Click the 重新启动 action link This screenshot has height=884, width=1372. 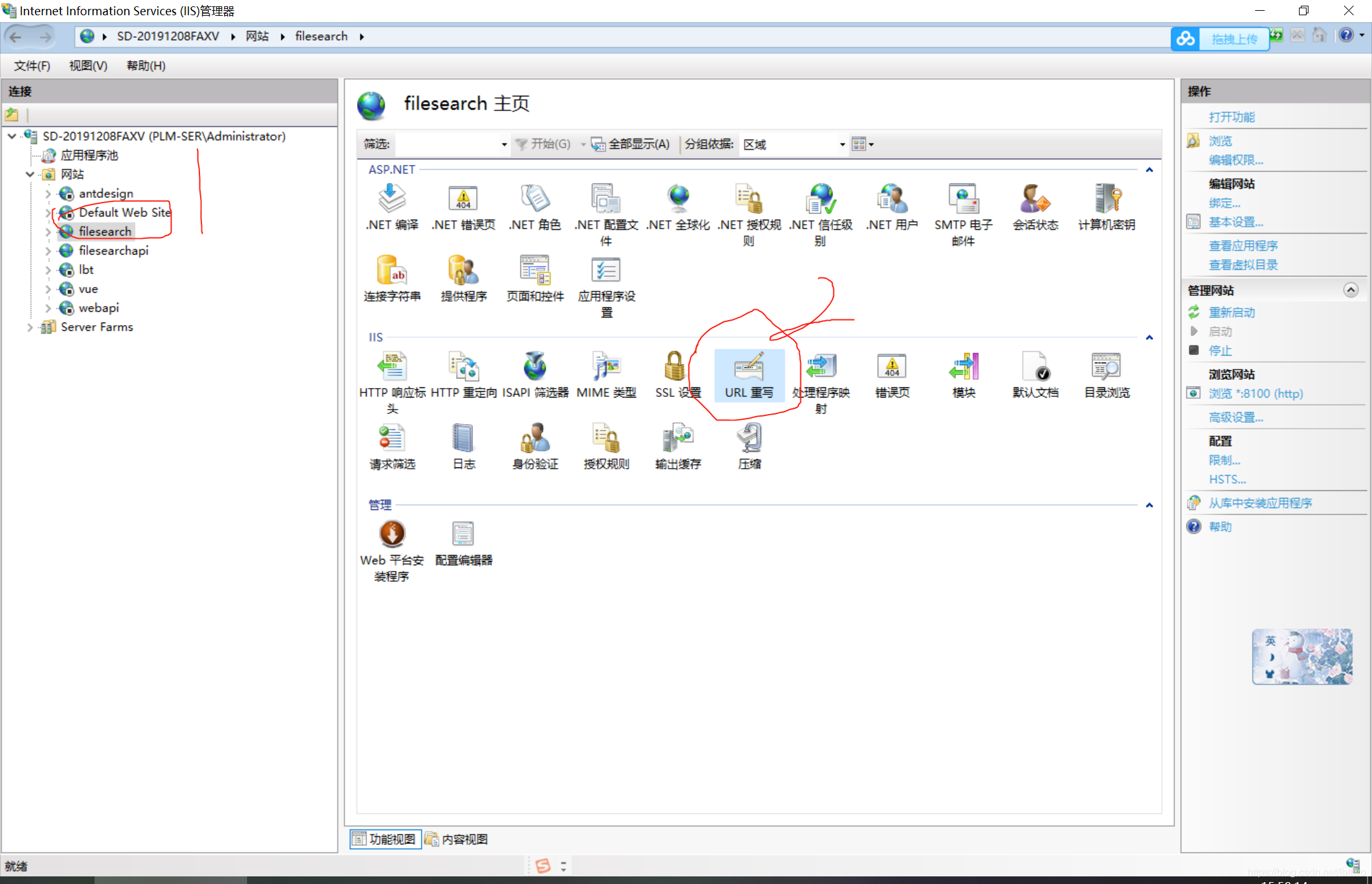(x=1232, y=312)
